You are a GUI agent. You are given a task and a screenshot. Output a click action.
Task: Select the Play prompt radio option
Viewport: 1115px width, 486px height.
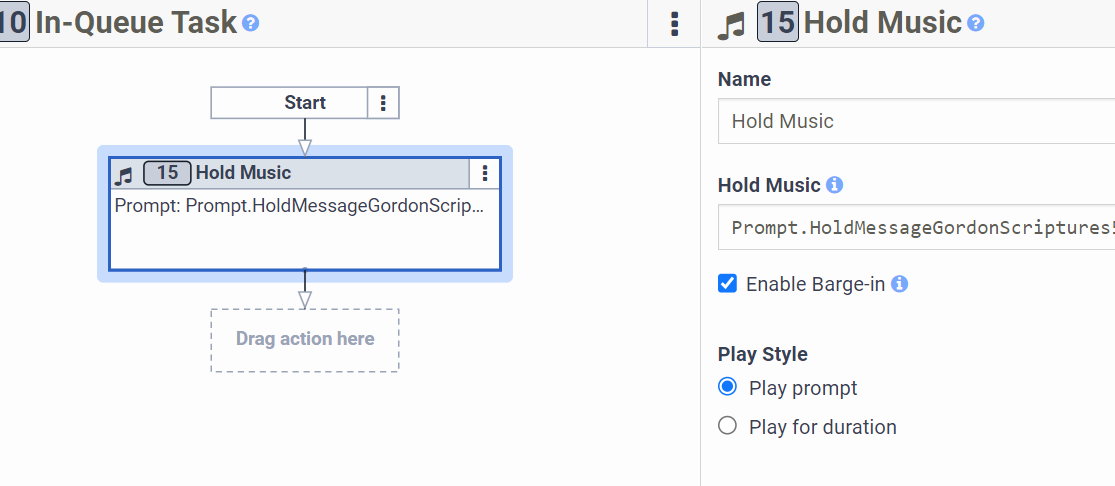pyautogui.click(x=728, y=387)
